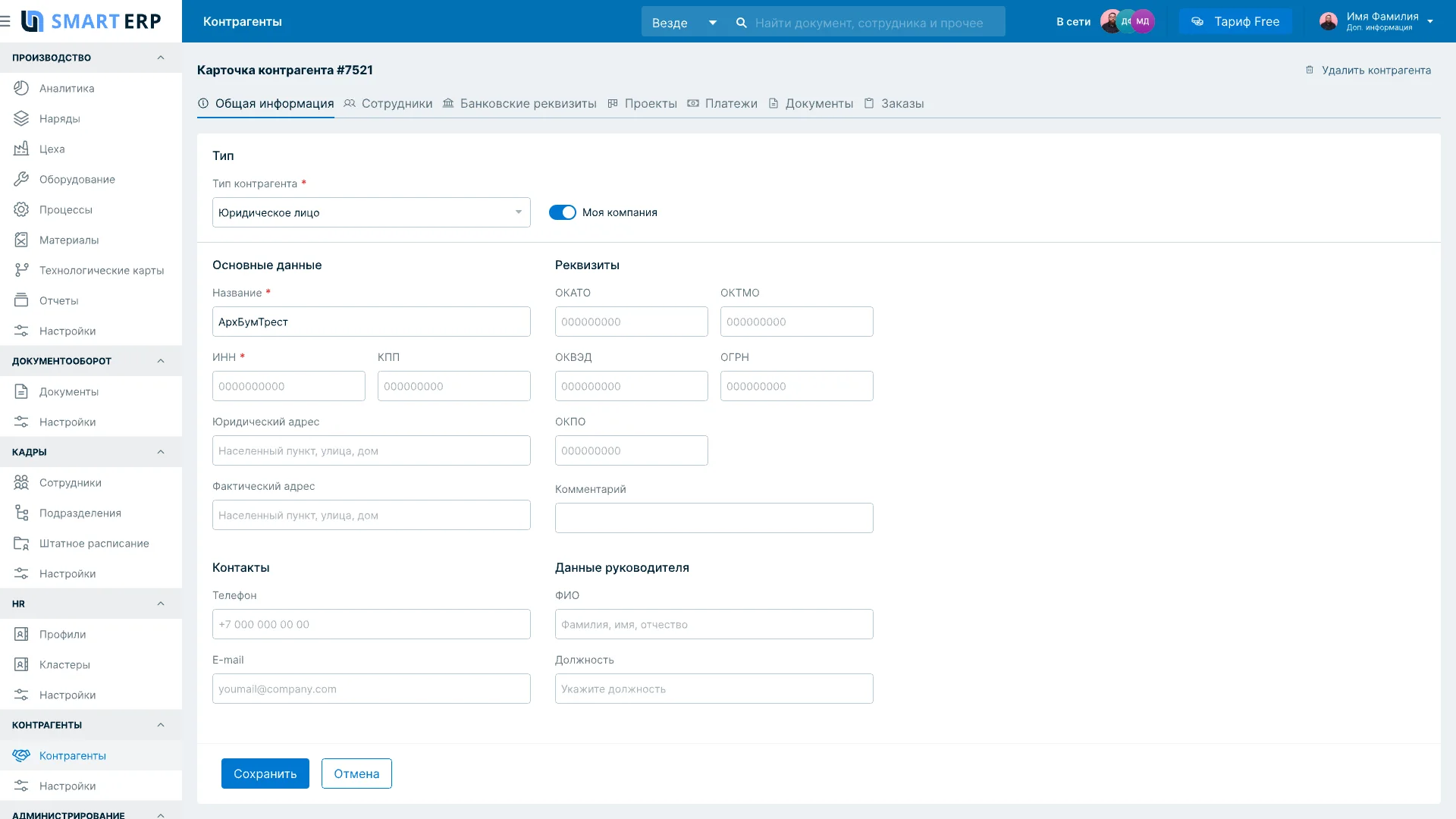This screenshot has height=819, width=1456.
Task: Collapse the ПРОИЗВОДСТВО section
Action: click(161, 58)
